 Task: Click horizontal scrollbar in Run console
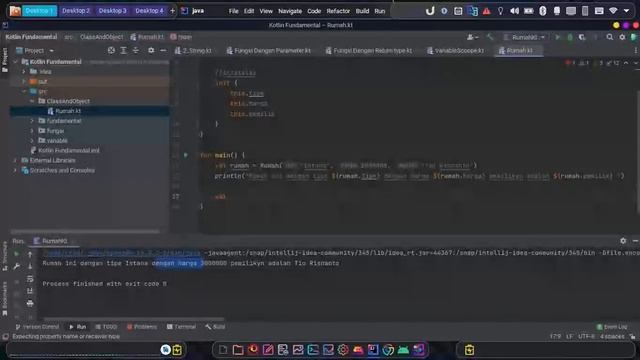click(x=134, y=319)
